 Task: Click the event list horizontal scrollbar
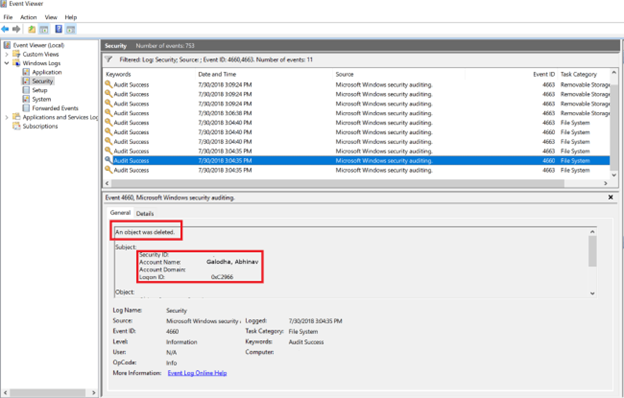tap(337, 183)
